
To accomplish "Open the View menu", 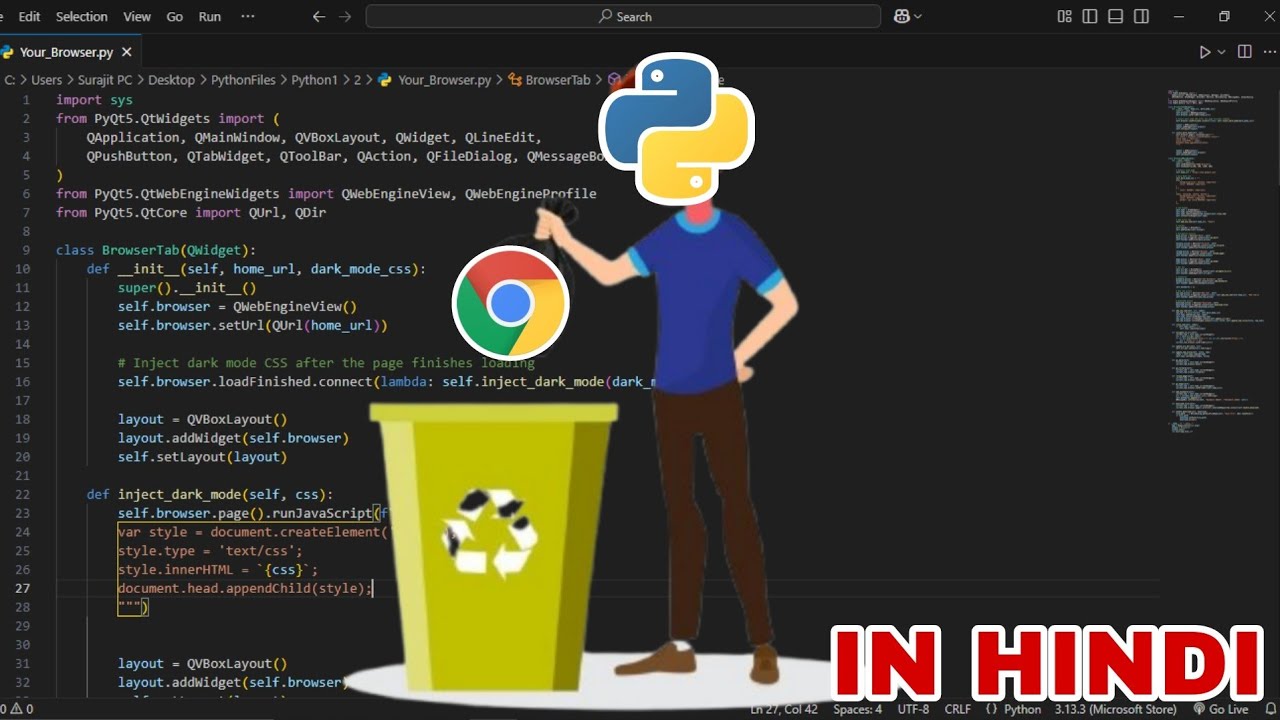I will click(x=137, y=17).
